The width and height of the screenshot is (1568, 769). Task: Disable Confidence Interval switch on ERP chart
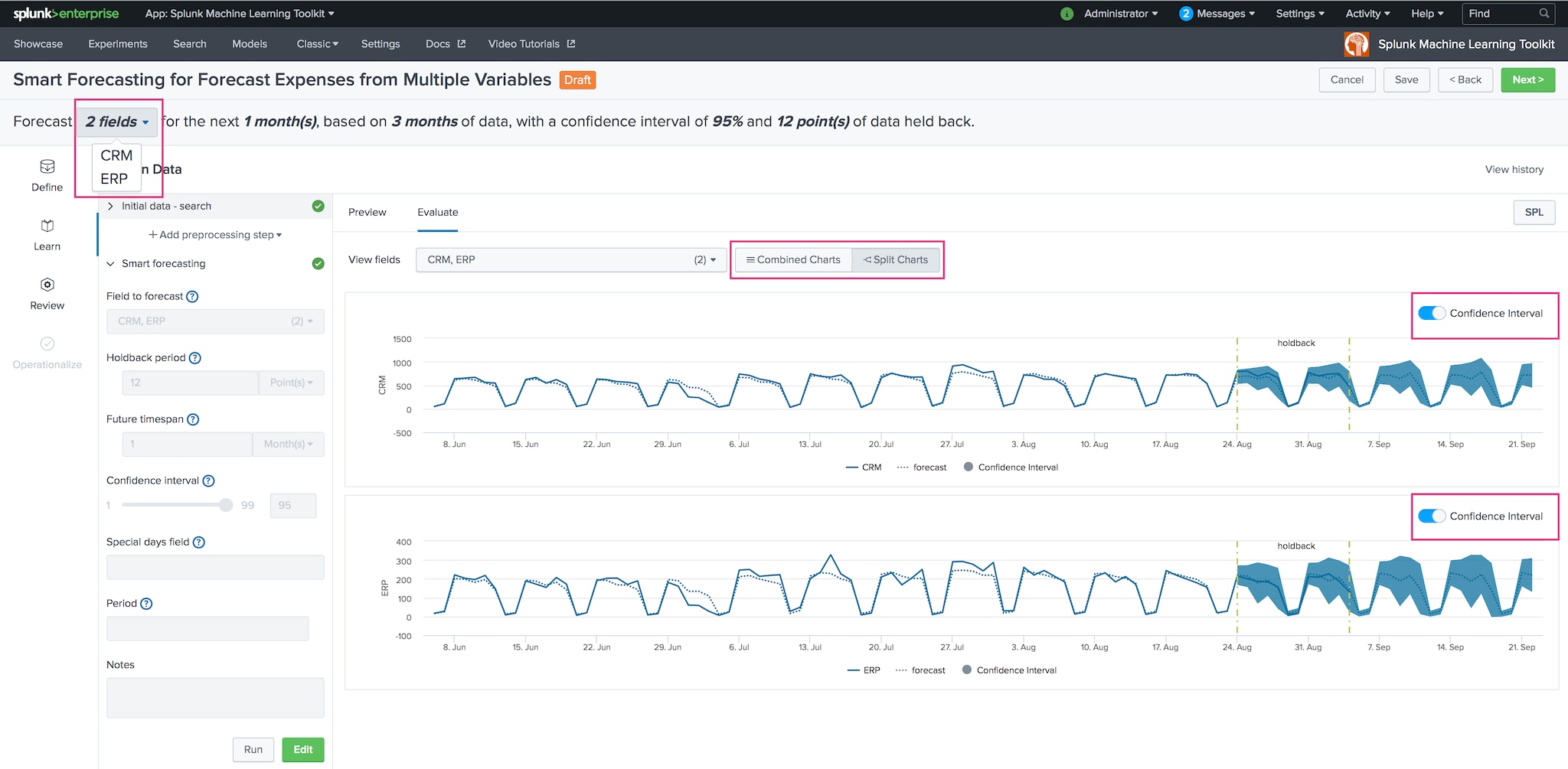1431,516
